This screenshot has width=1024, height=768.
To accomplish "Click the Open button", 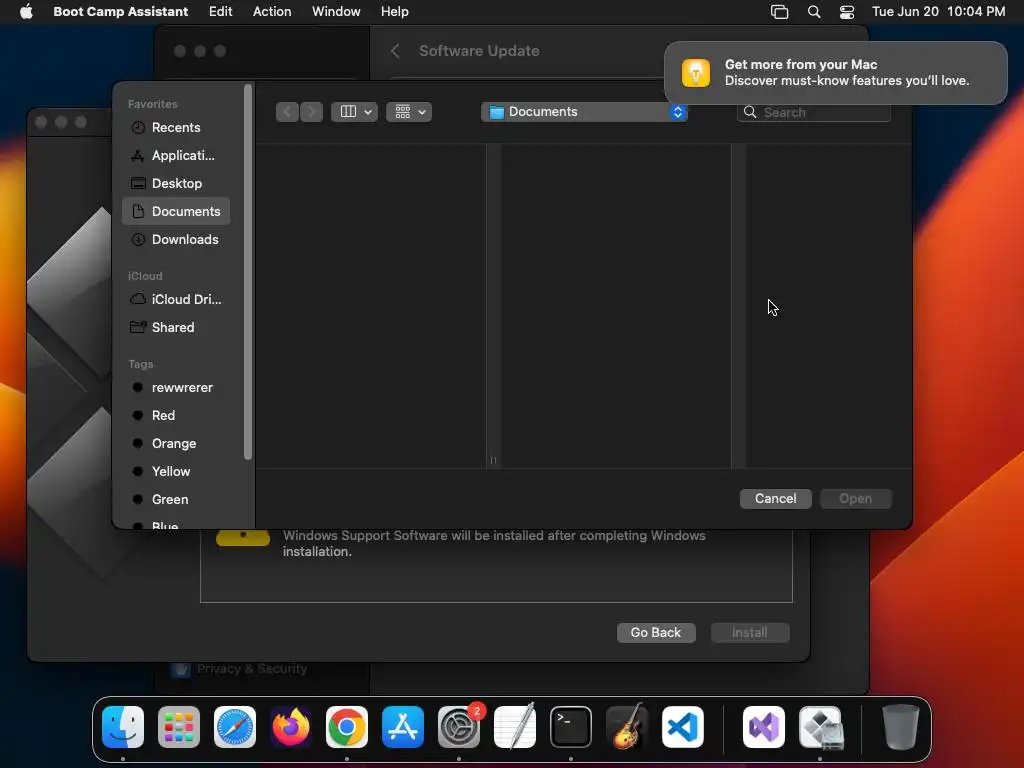I will (x=856, y=499).
